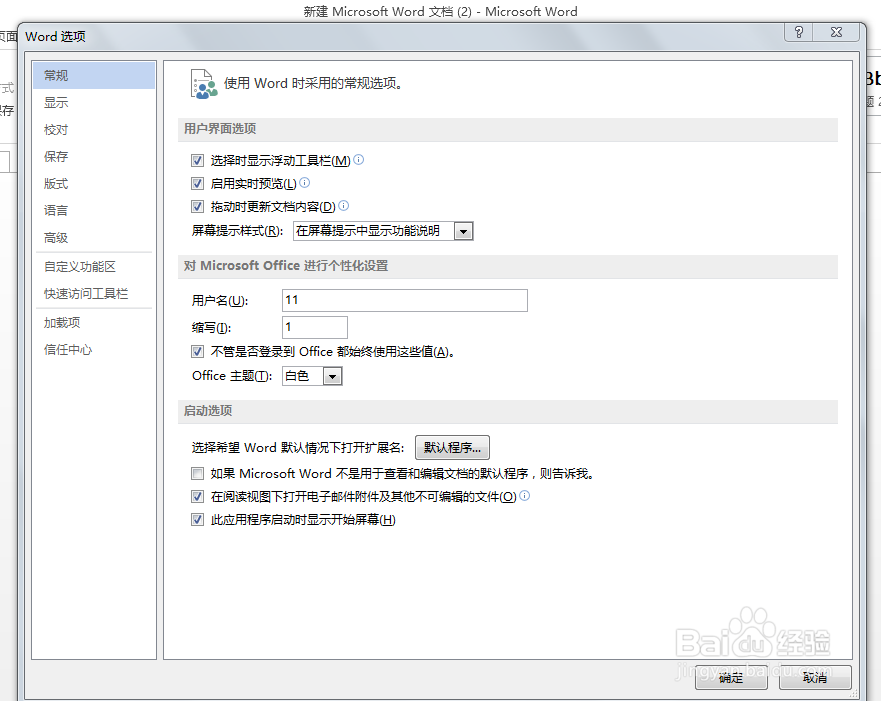Click the info icon beside 在阅读视图下打开电子邮件附件
The image size is (881, 701).
point(524,495)
